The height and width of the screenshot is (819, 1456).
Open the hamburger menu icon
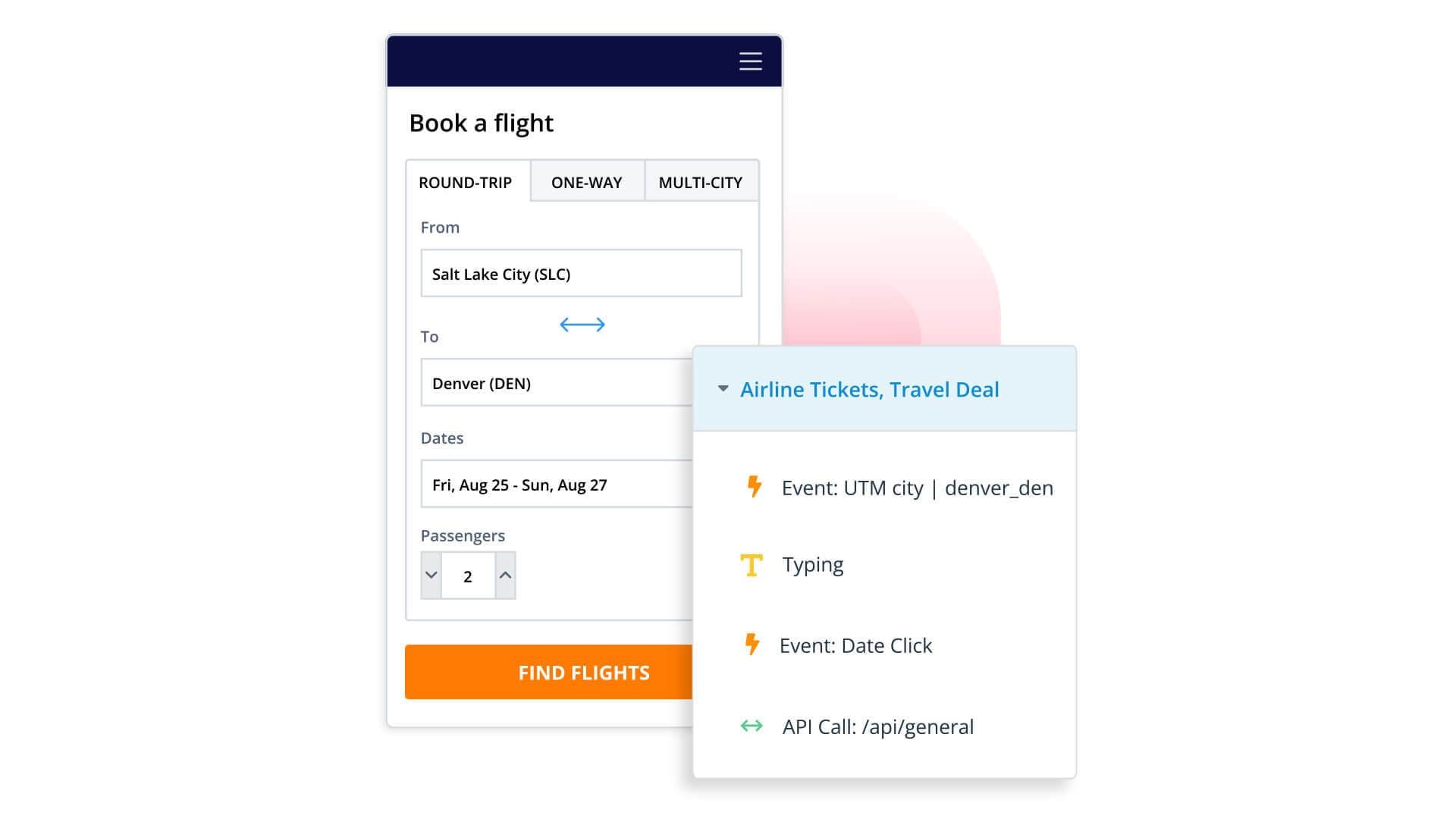click(750, 61)
